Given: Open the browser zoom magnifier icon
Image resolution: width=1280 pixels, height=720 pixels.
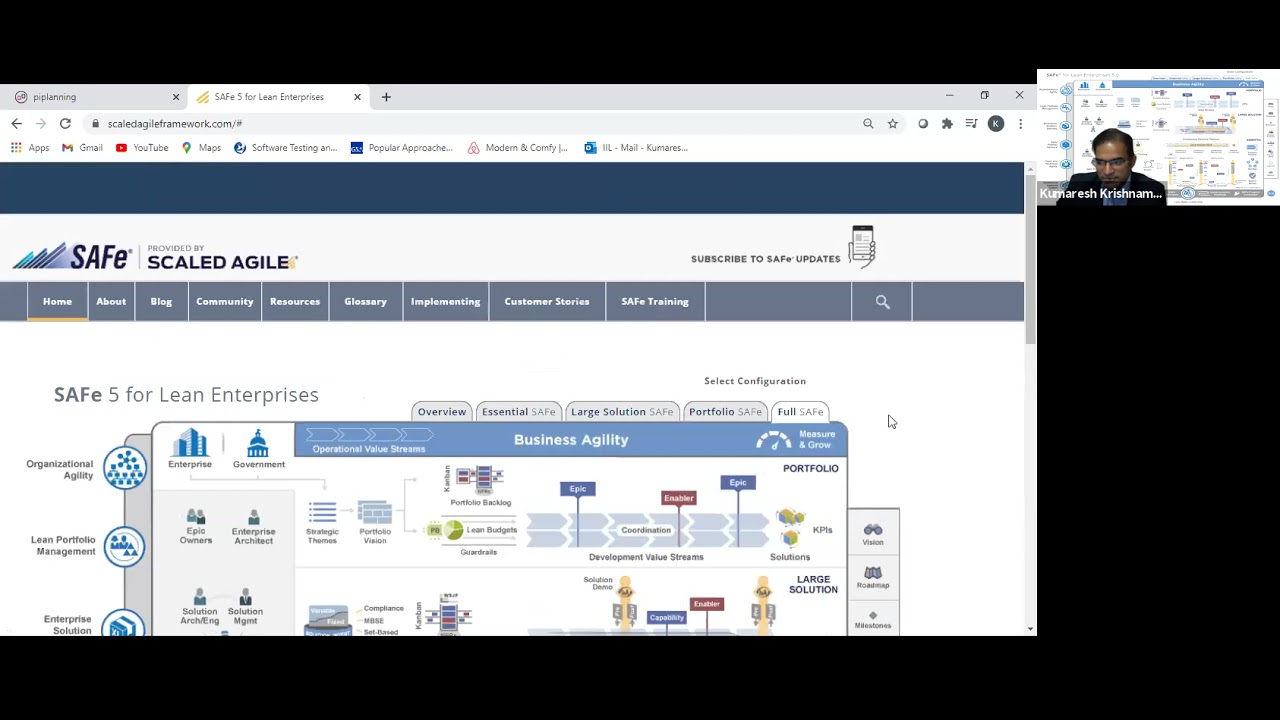Looking at the screenshot, I should click(x=868, y=123).
